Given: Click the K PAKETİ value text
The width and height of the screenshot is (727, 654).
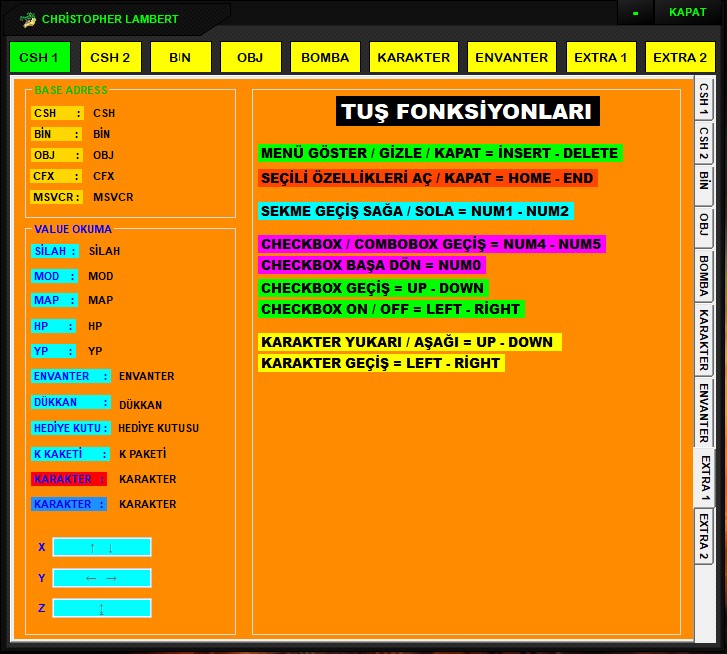Looking at the screenshot, I should (x=143, y=454).
